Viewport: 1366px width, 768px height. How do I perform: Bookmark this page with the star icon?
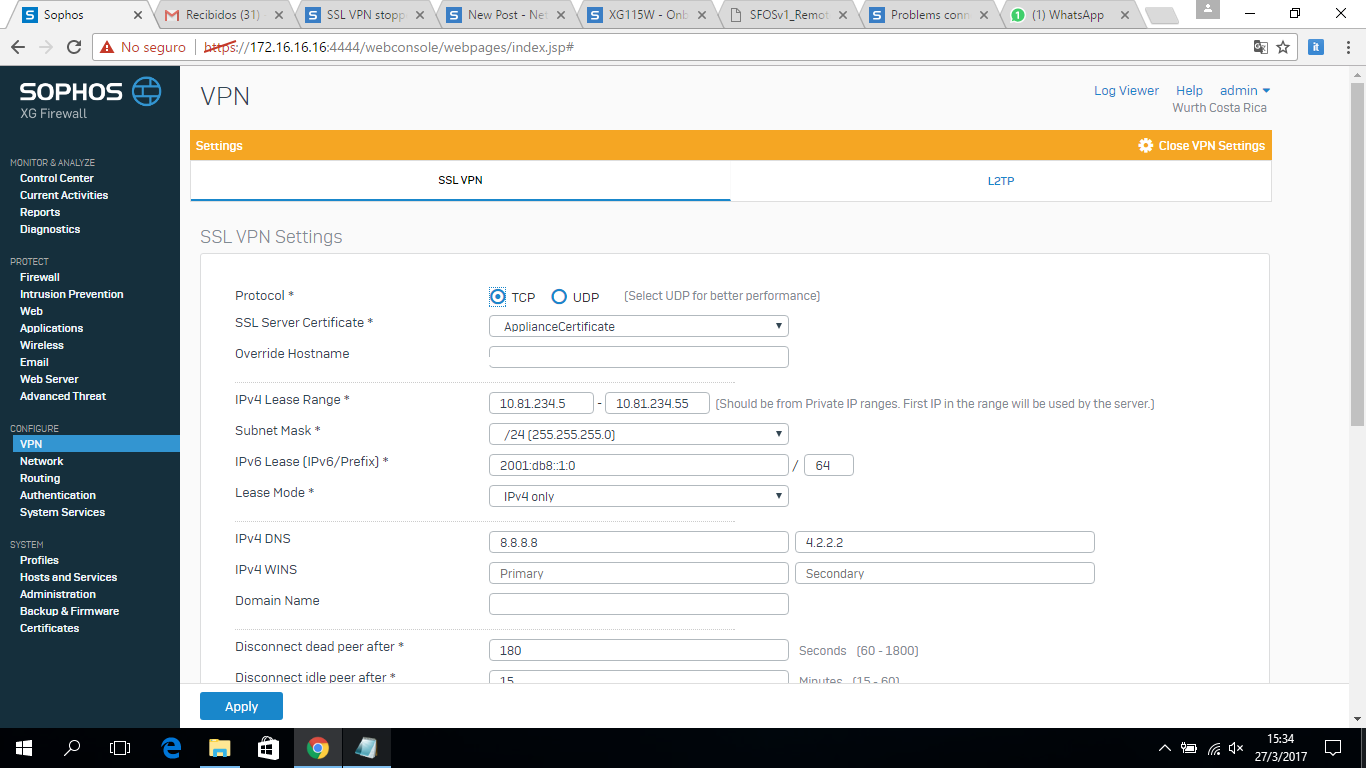(1283, 47)
